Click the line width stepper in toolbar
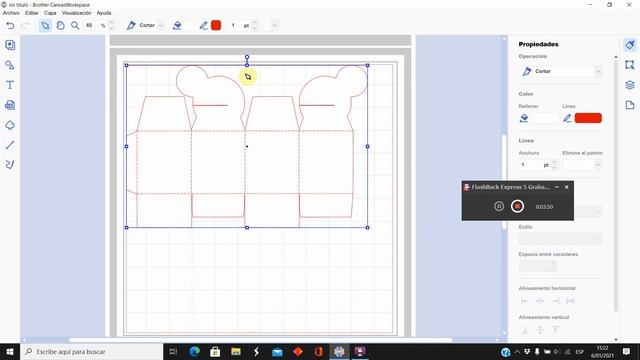Image resolution: width=640 pixels, height=360 pixels. click(x=255, y=25)
